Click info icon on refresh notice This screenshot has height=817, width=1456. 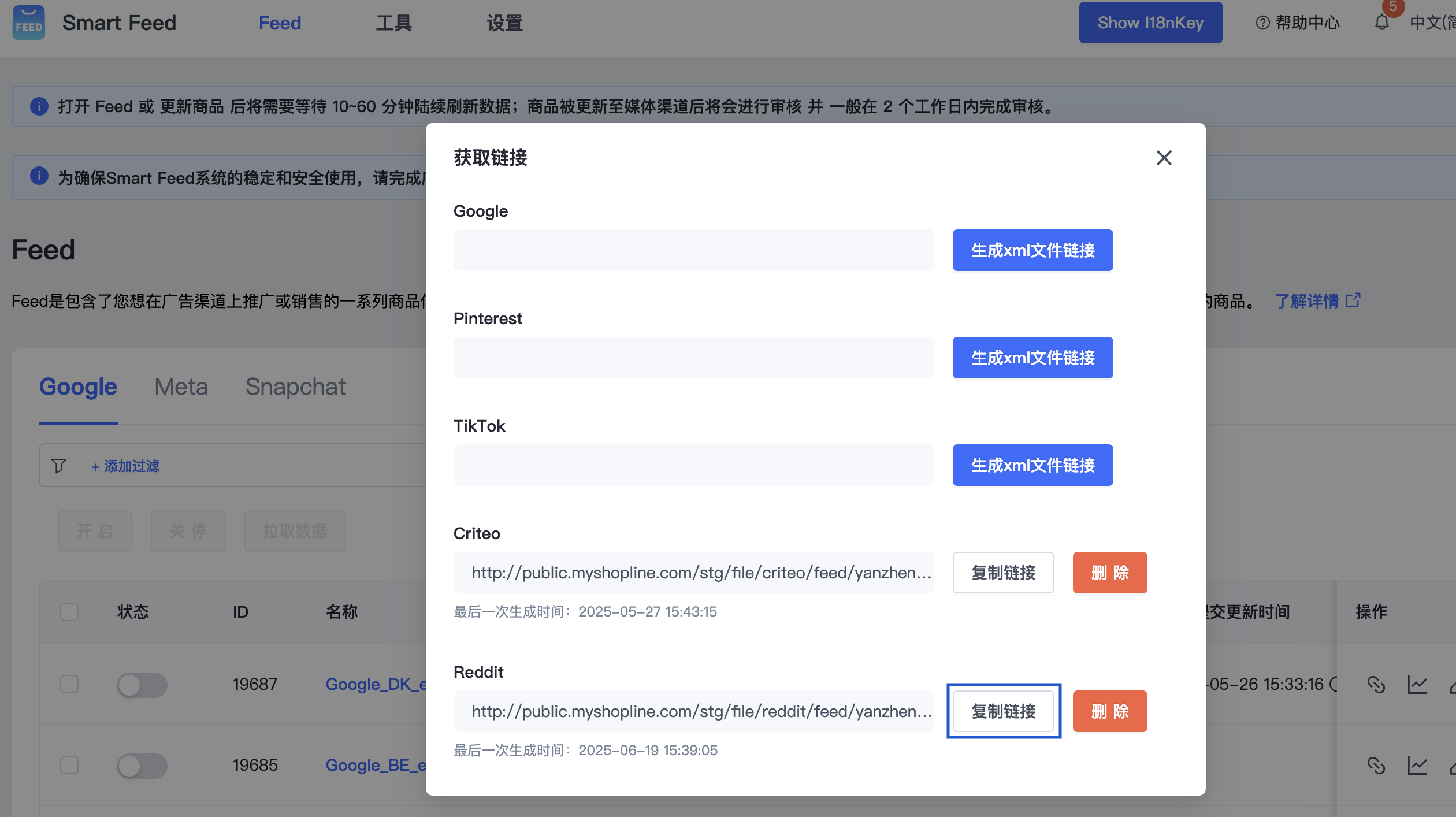click(39, 106)
